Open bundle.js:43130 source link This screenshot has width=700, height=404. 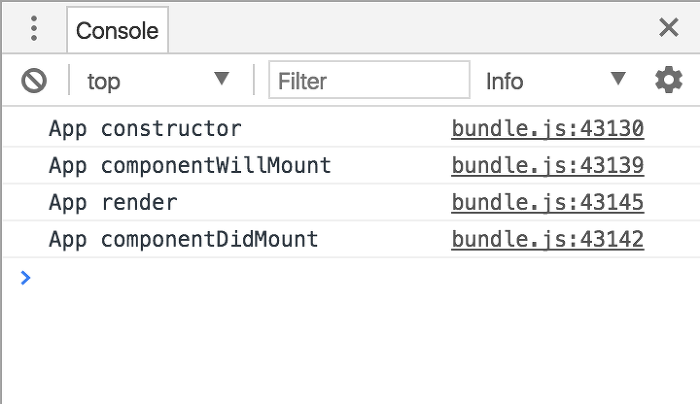click(547, 129)
